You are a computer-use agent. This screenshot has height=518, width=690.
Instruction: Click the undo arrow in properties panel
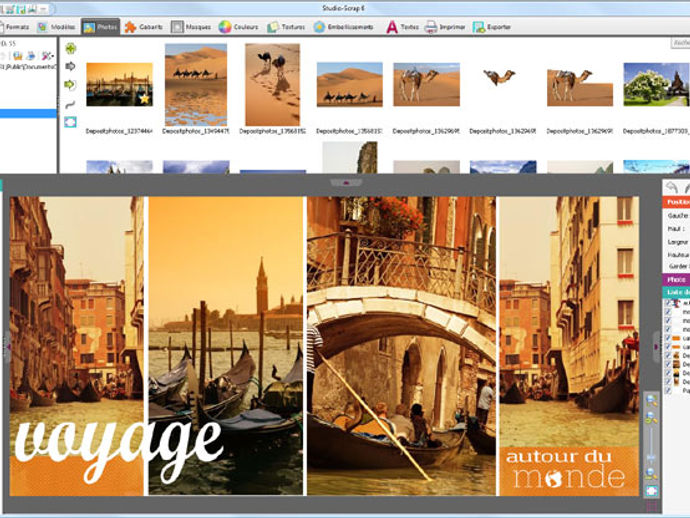[x=672, y=187]
